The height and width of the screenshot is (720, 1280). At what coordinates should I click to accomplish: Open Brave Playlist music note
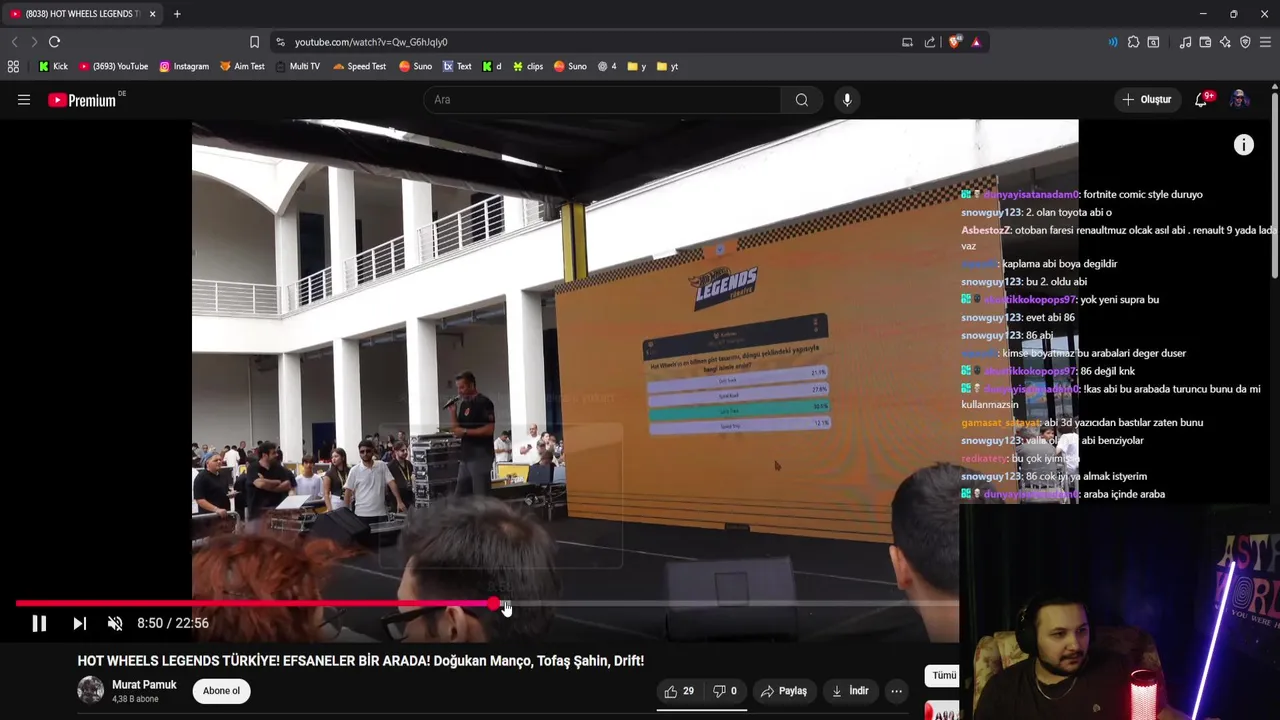(x=1185, y=42)
